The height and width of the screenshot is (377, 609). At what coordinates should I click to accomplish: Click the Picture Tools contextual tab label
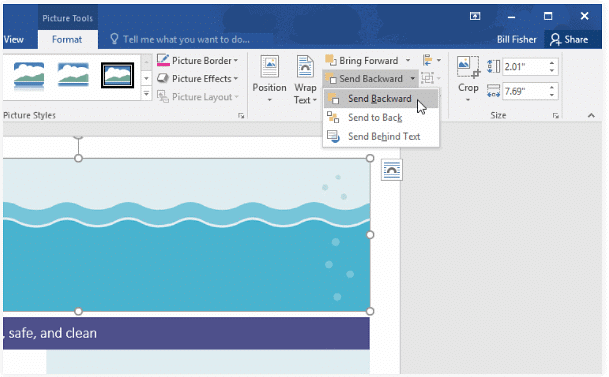(68, 18)
